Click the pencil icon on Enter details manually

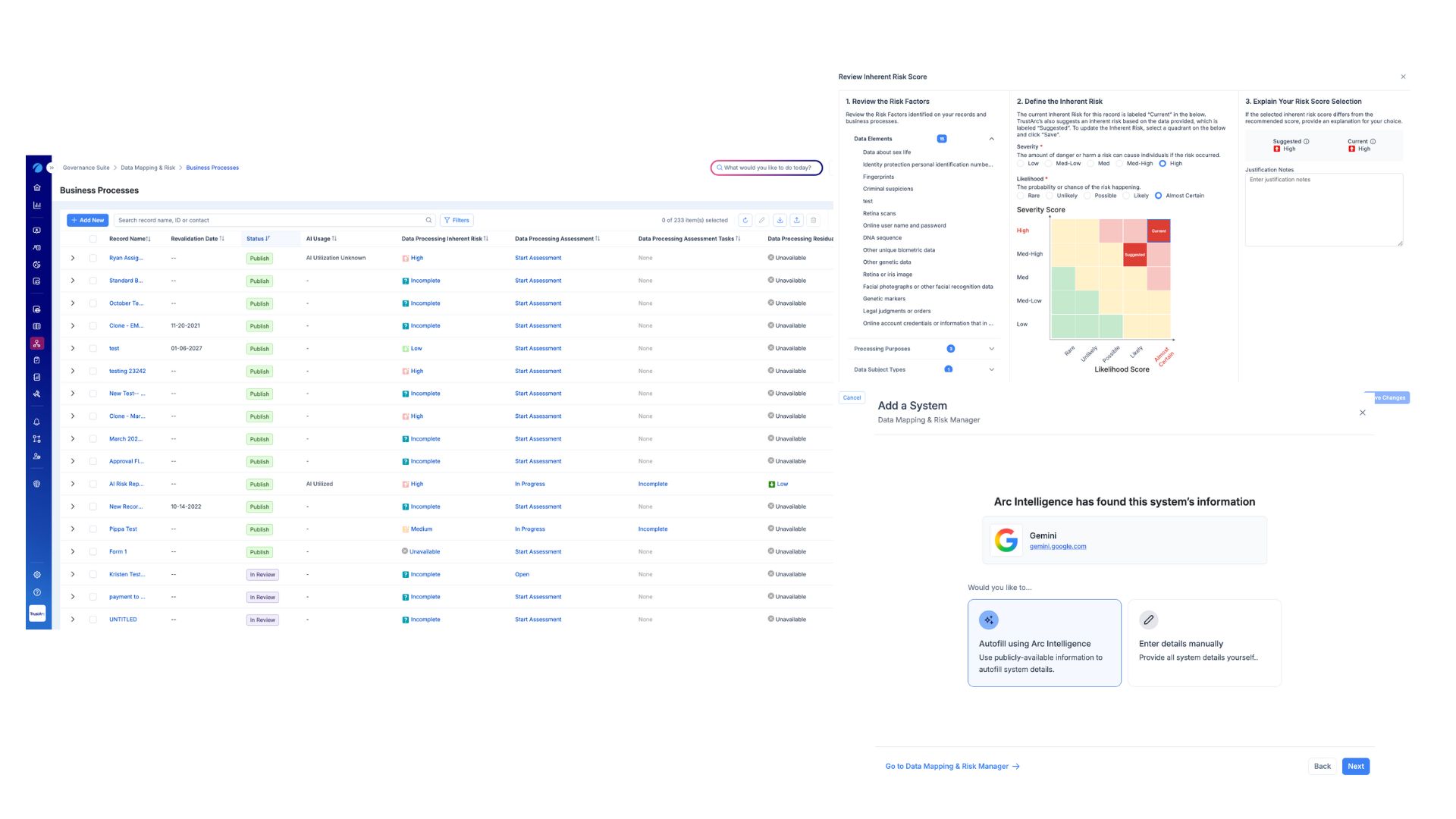(1148, 620)
